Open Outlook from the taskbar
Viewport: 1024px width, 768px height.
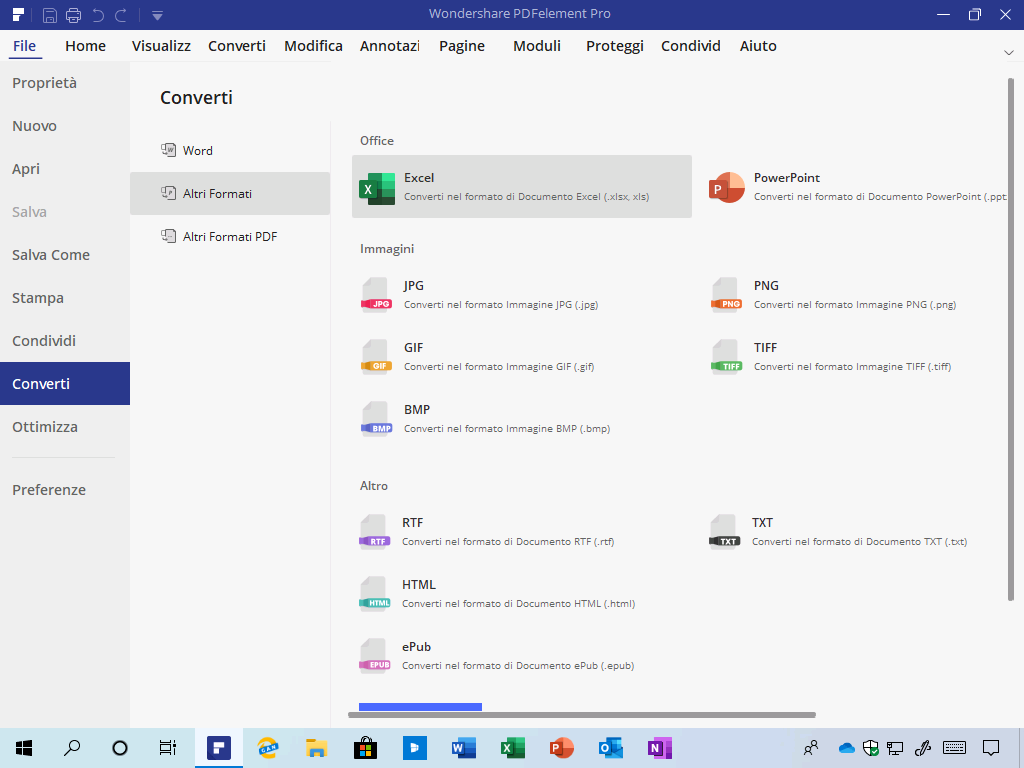pos(611,748)
